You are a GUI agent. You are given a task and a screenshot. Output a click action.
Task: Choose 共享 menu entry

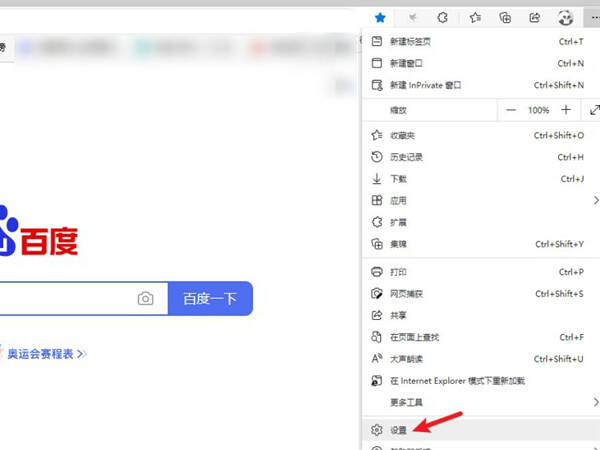pos(481,315)
